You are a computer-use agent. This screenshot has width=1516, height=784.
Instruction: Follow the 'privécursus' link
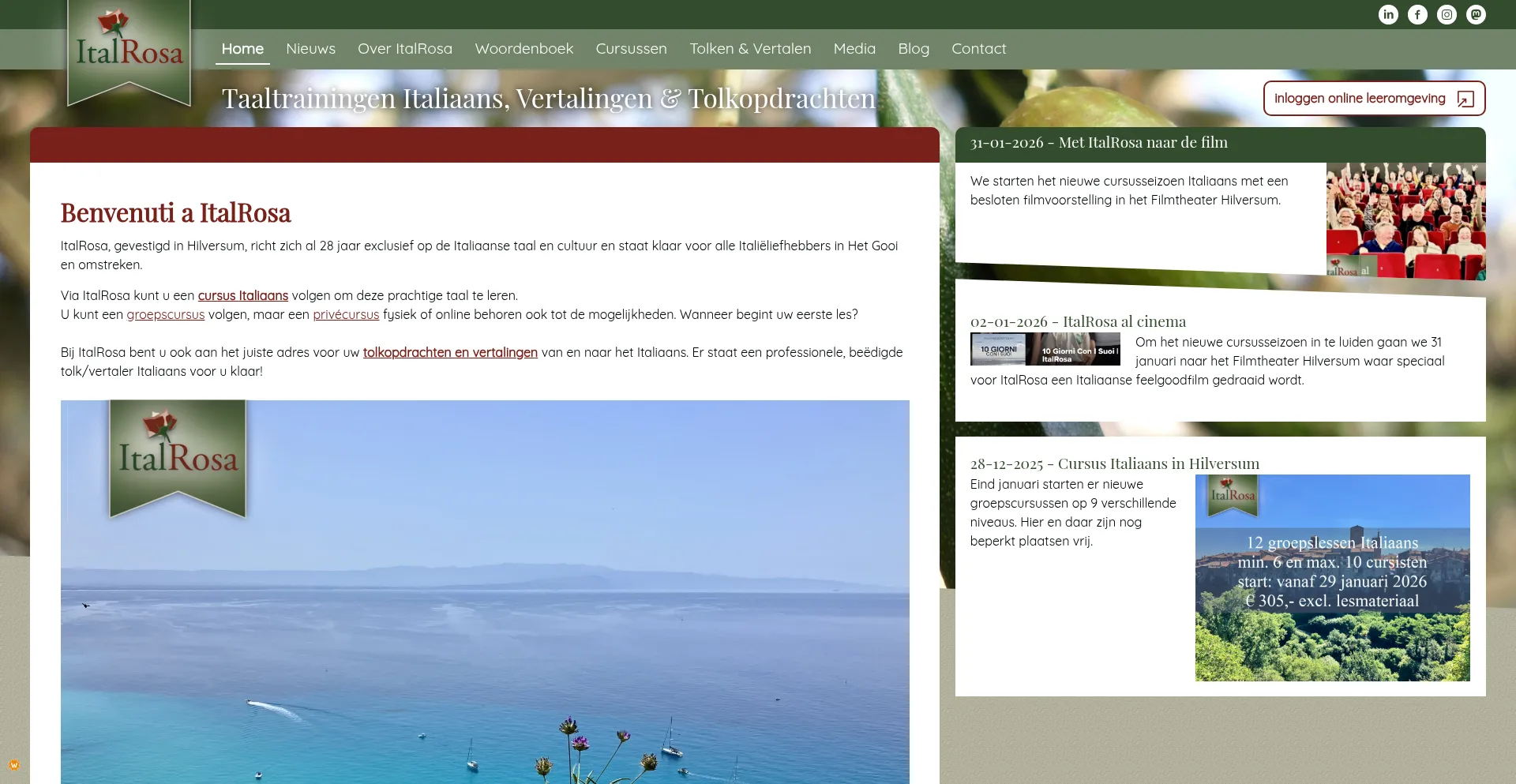[346, 314]
